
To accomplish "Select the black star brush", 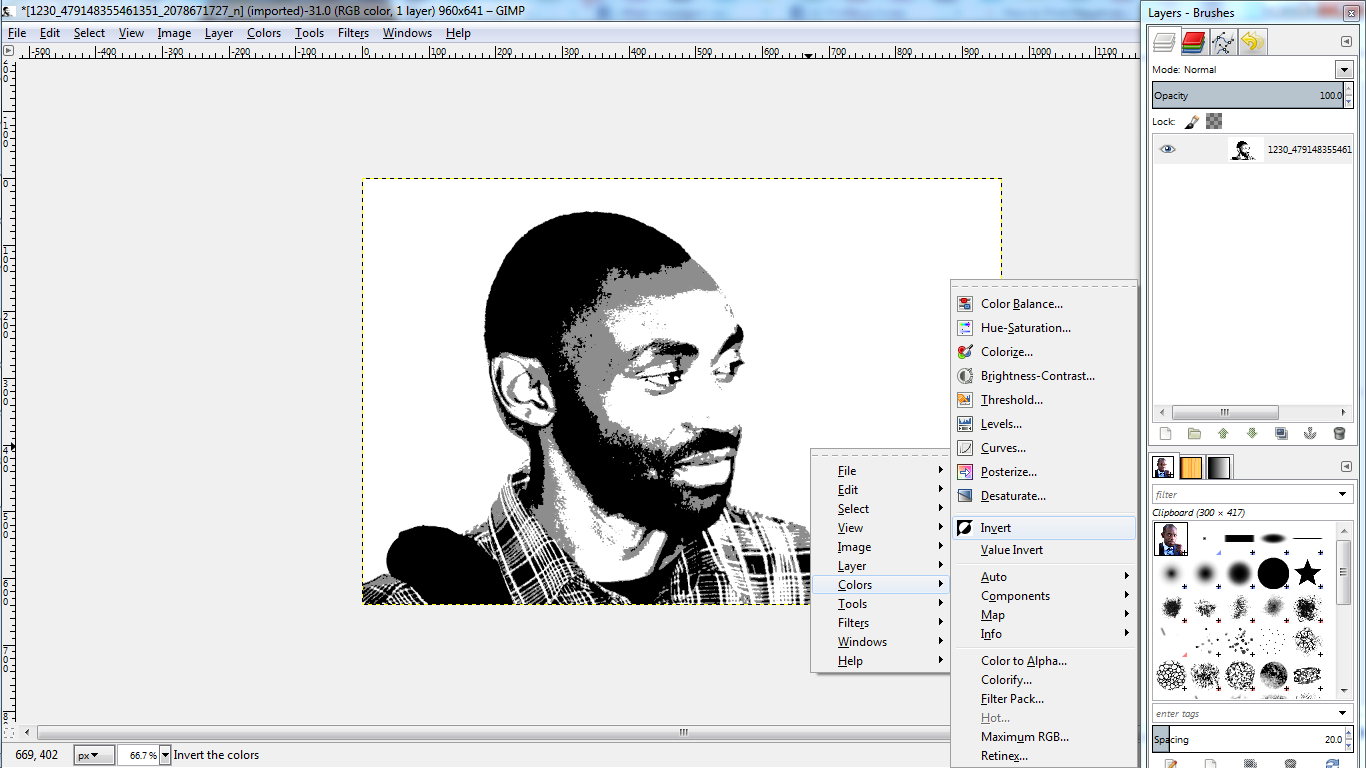I will (1307, 574).
